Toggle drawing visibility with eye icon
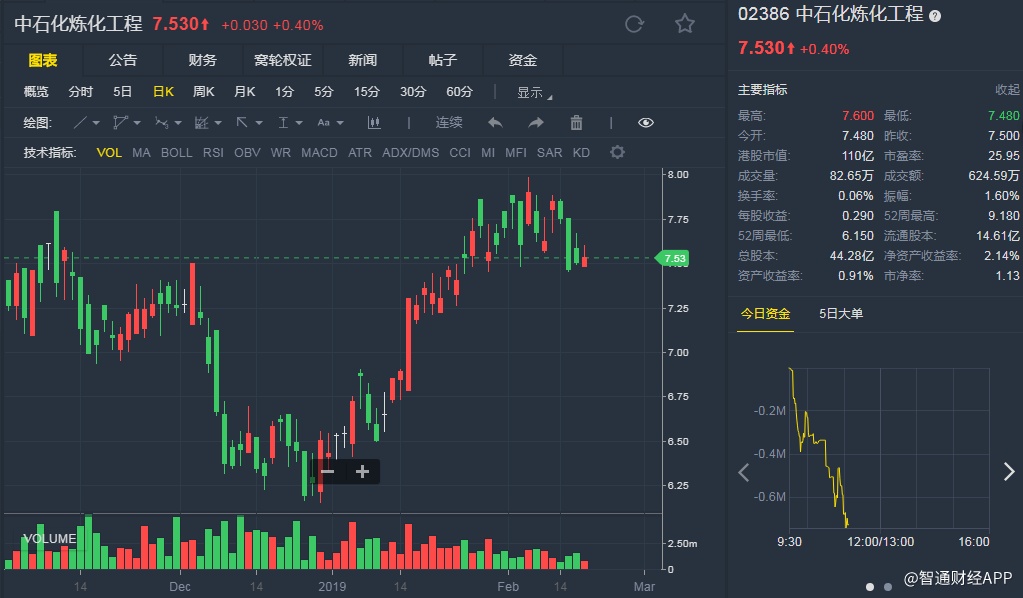This screenshot has width=1023, height=598. coord(646,123)
